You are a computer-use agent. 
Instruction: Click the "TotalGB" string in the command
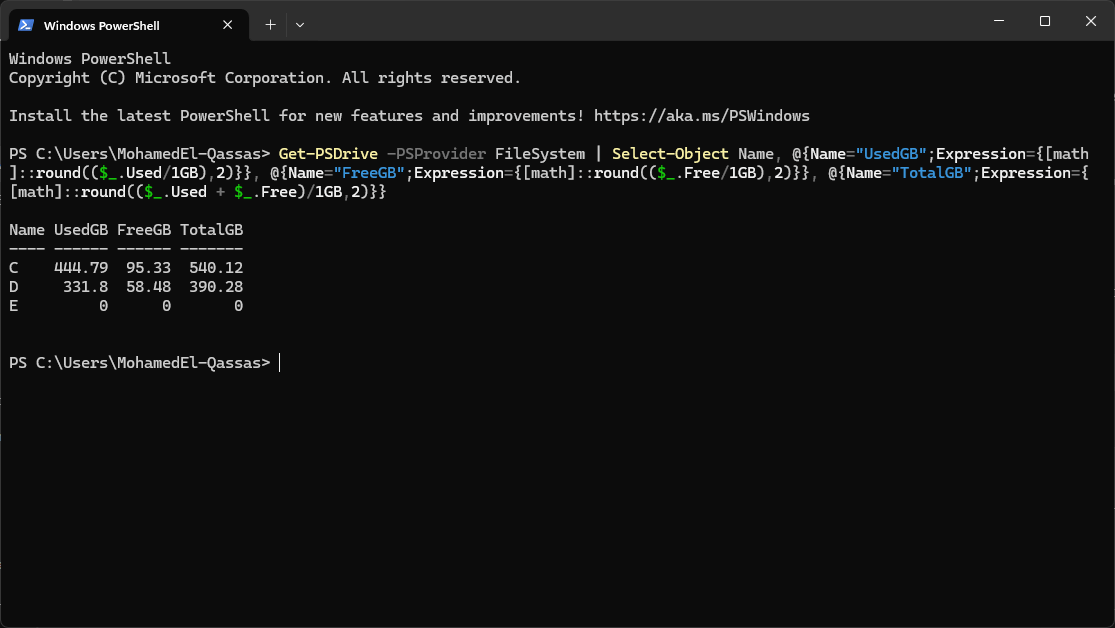pos(932,174)
